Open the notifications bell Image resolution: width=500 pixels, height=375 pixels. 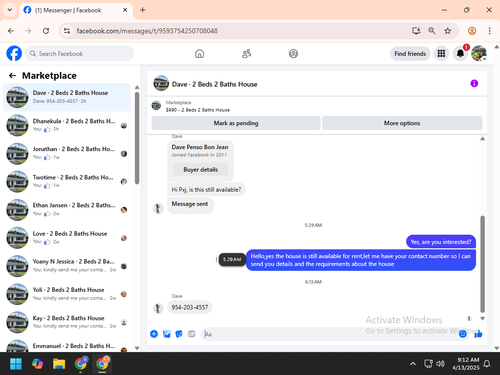pyautogui.click(x=460, y=53)
